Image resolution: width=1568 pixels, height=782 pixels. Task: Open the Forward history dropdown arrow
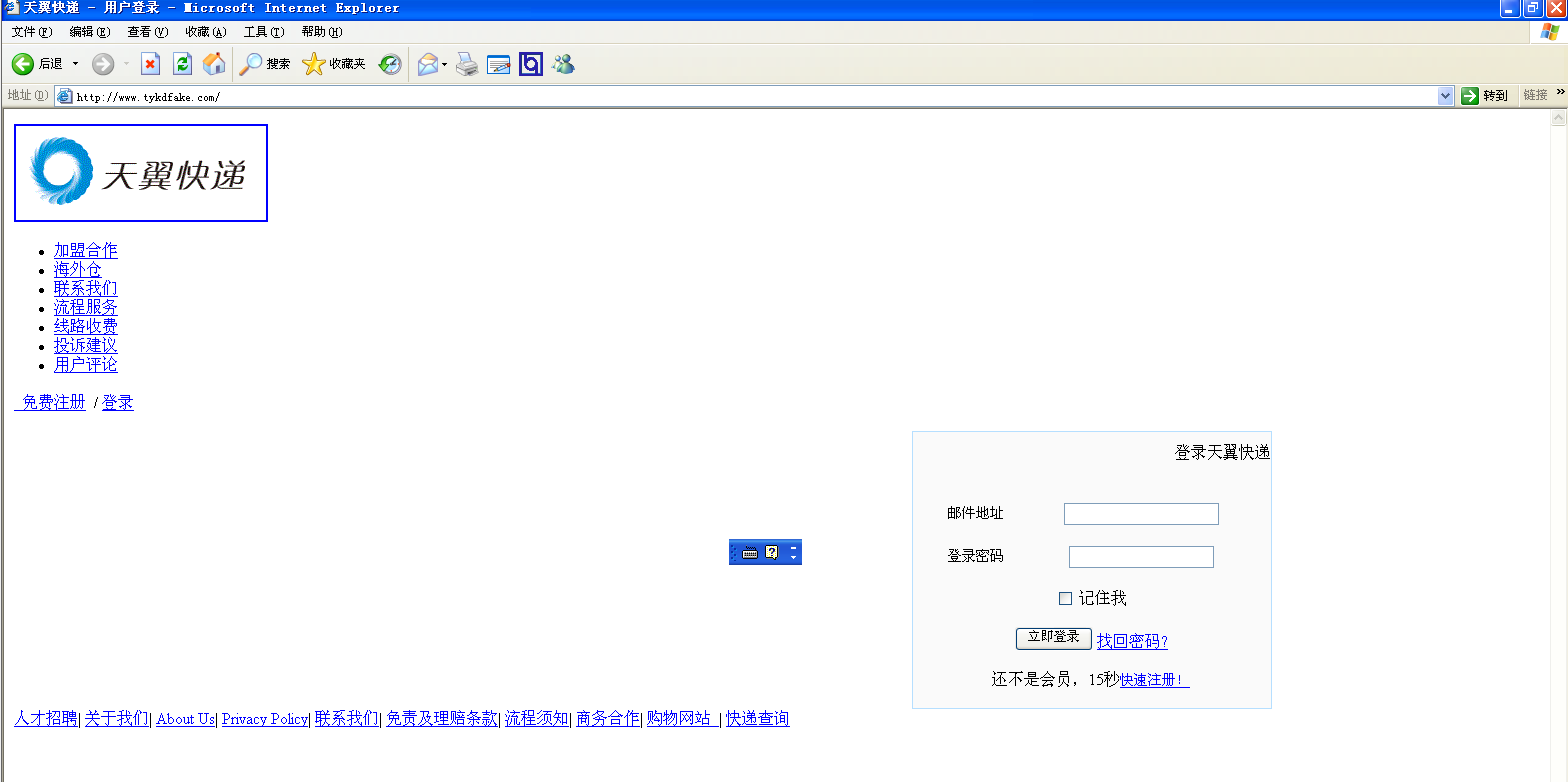point(126,64)
